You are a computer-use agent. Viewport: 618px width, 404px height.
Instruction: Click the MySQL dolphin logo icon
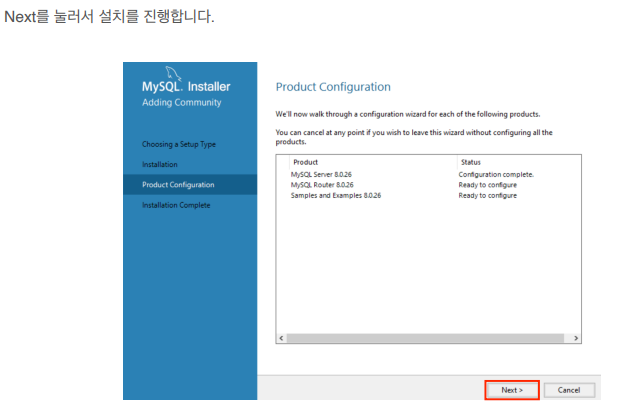(x=173, y=73)
